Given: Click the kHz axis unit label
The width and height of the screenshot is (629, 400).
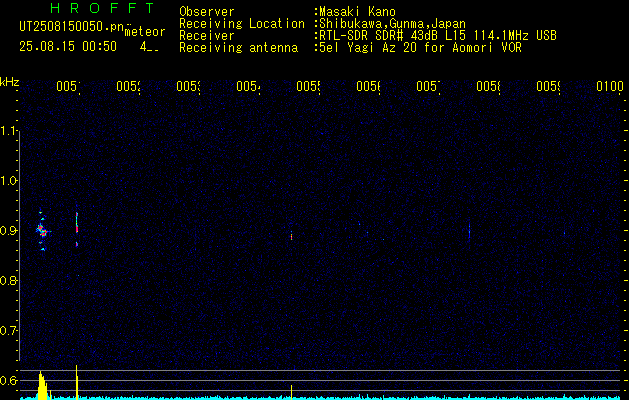Looking at the screenshot, I should (9, 83).
